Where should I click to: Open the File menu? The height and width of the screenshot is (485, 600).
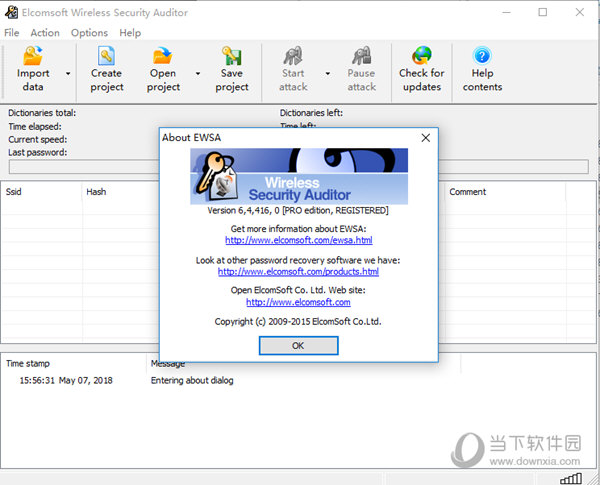tap(11, 33)
